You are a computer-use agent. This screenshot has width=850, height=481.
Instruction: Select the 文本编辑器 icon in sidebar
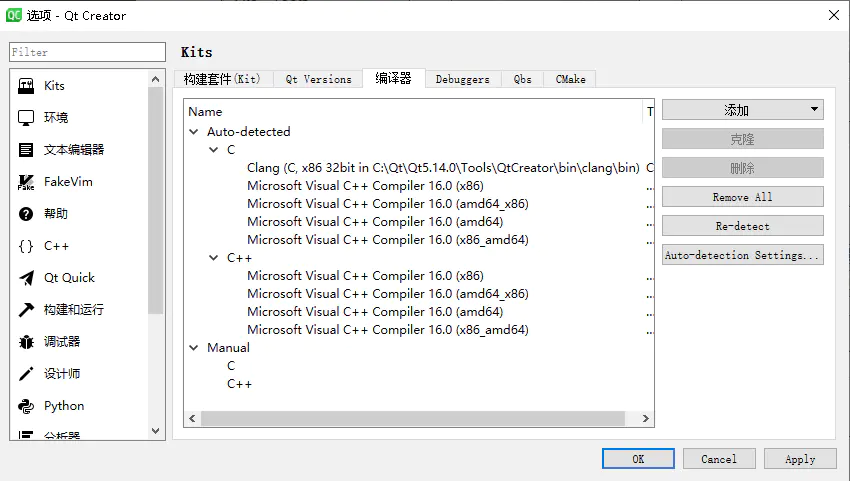[x=26, y=150]
